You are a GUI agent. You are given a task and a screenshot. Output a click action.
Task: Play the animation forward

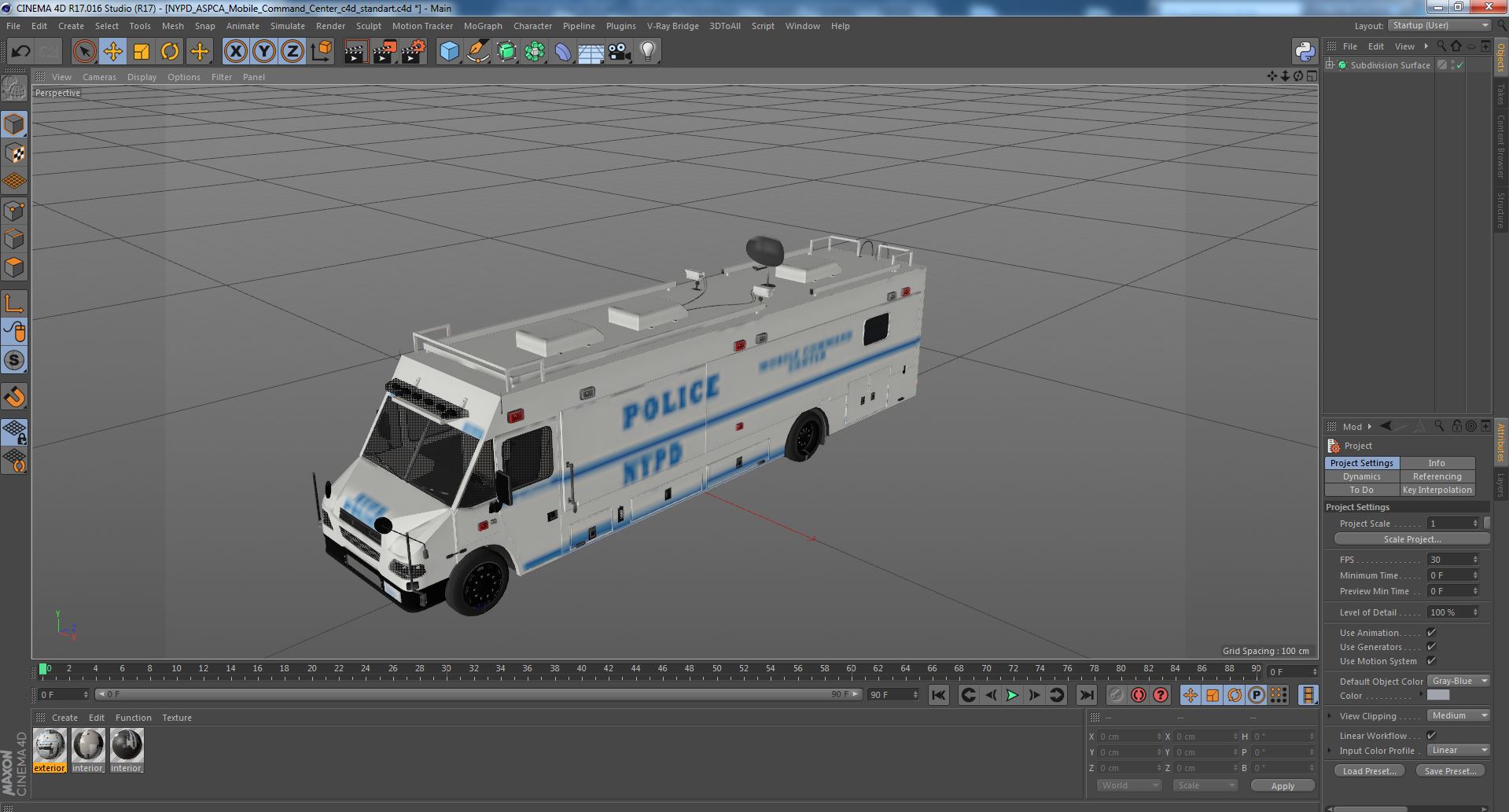coord(1013,695)
